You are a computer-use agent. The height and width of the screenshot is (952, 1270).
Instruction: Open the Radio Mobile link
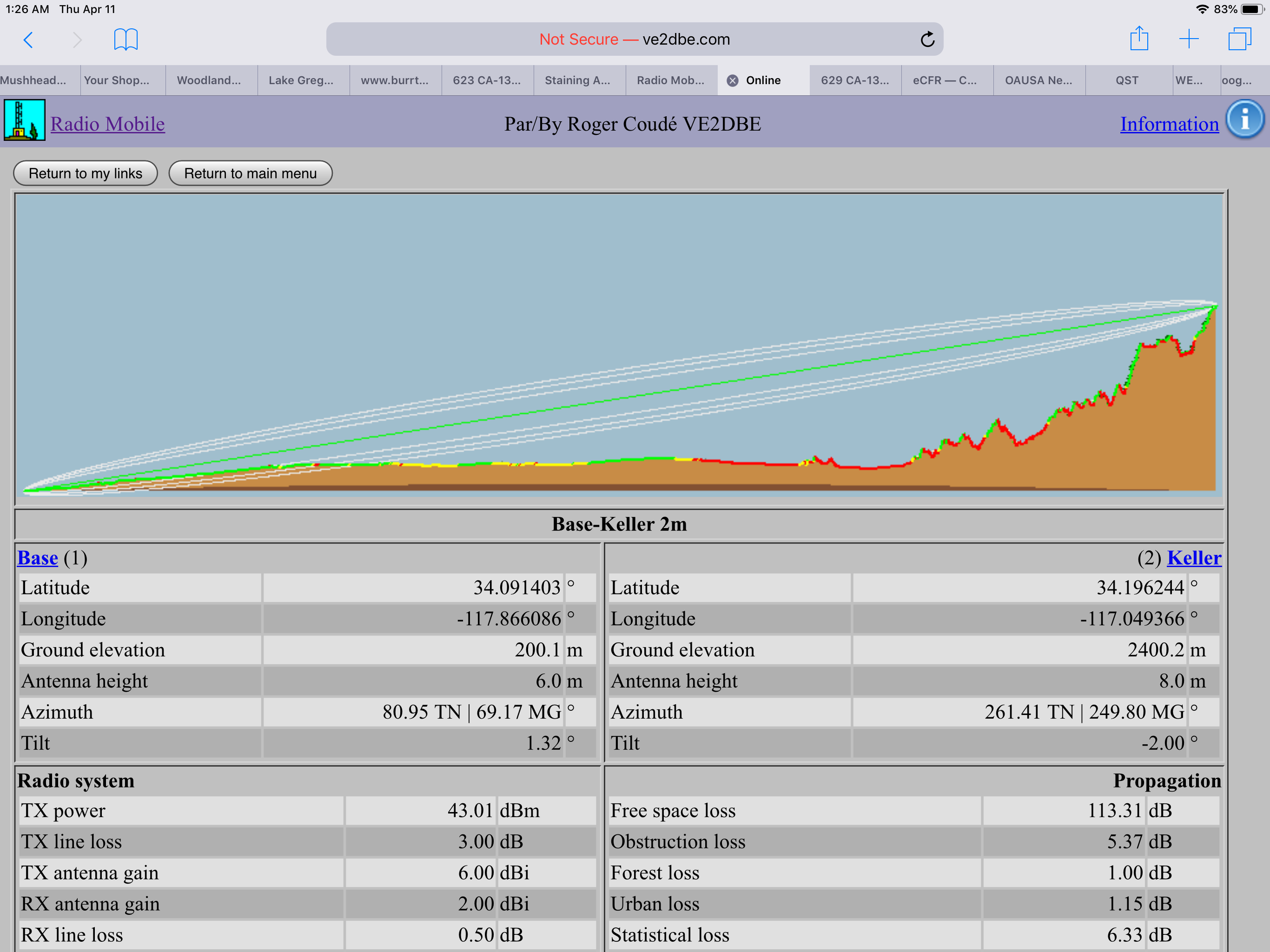[107, 124]
